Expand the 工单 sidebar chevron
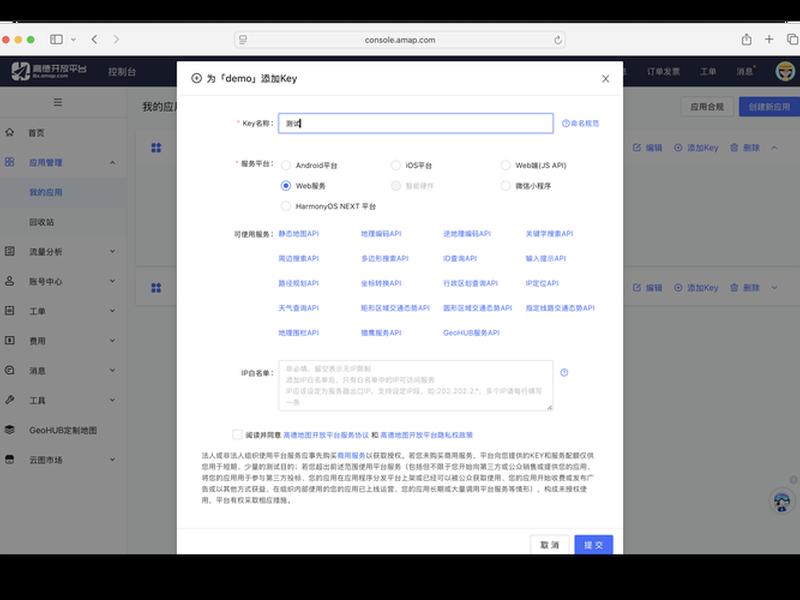800x600 pixels. click(112, 310)
